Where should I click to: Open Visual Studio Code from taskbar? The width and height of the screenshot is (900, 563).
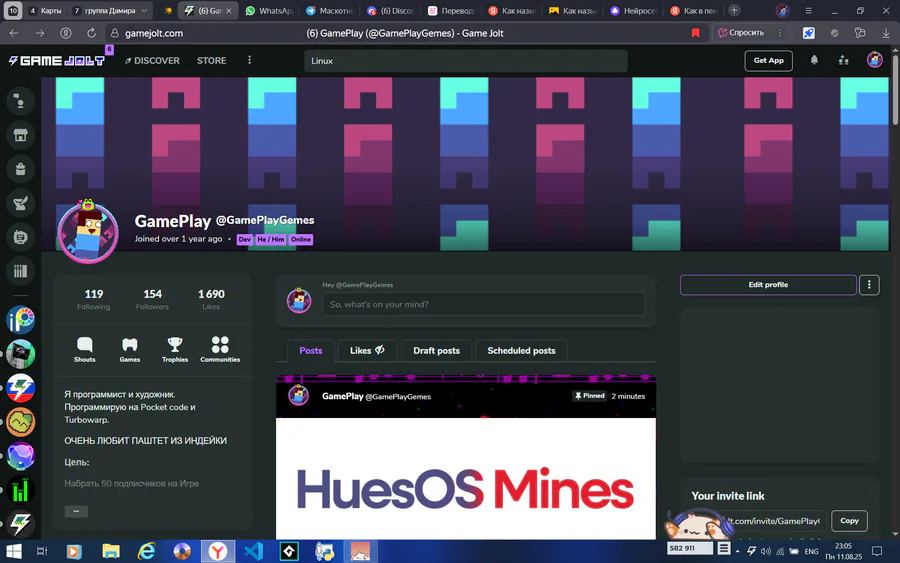click(x=253, y=552)
